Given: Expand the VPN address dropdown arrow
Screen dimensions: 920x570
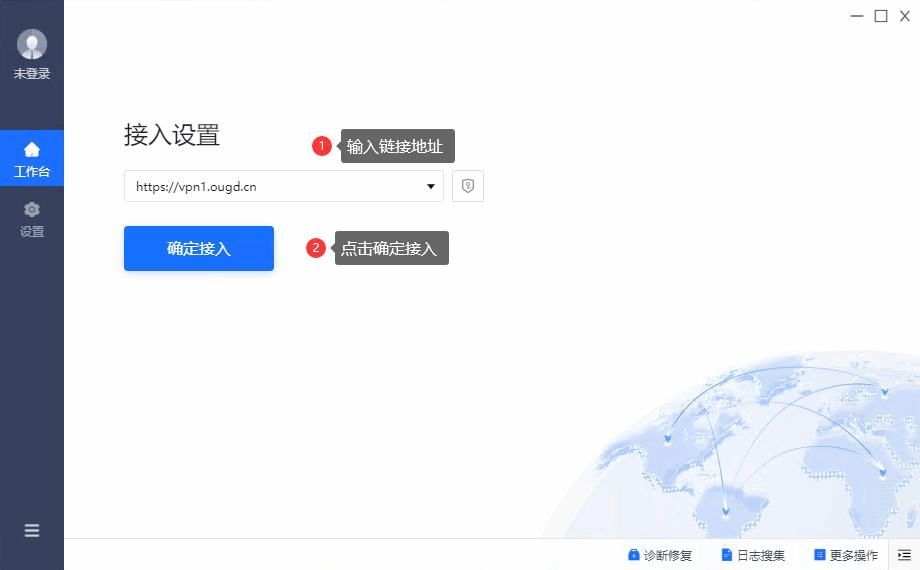Looking at the screenshot, I should [431, 187].
